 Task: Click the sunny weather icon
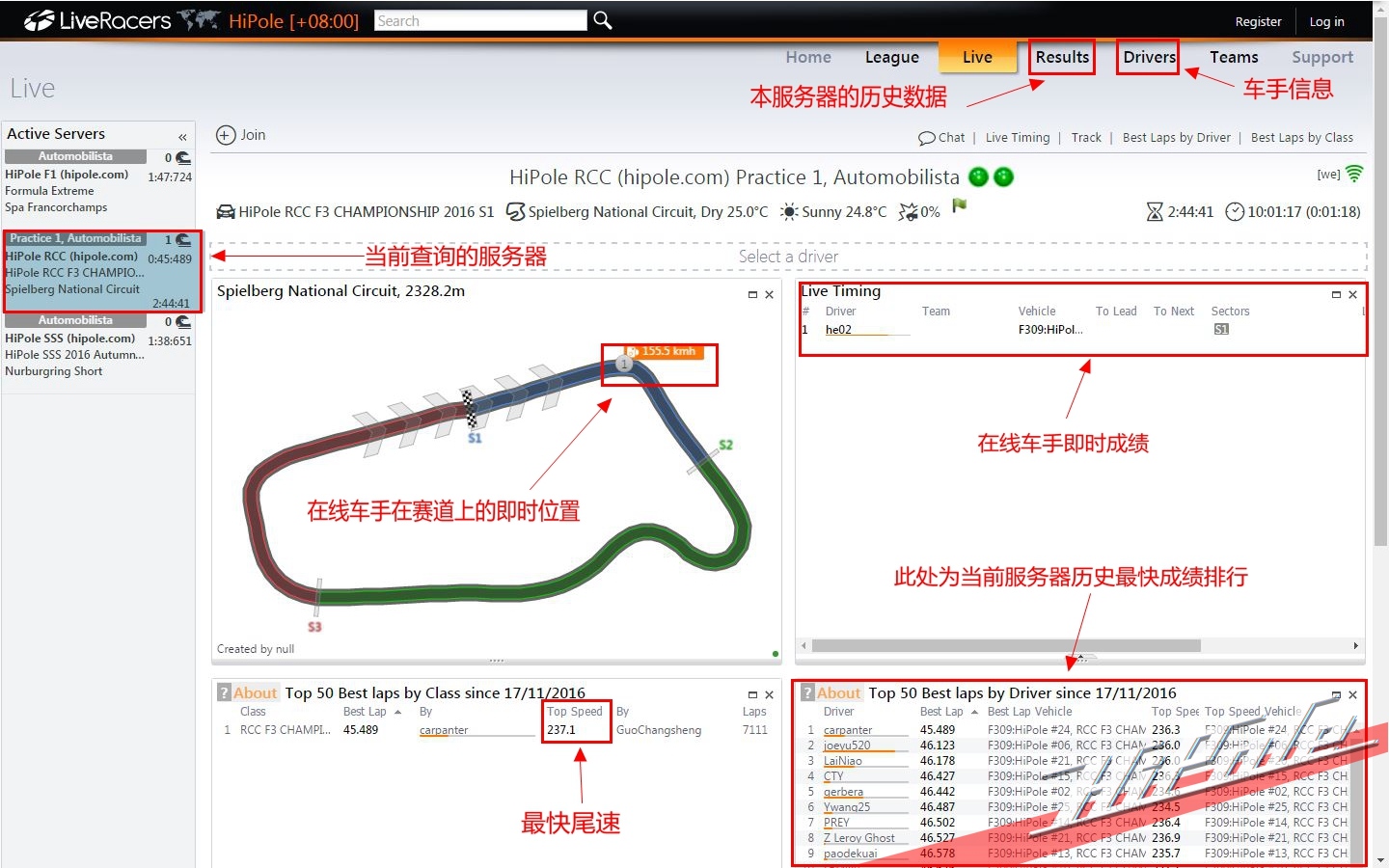click(789, 212)
